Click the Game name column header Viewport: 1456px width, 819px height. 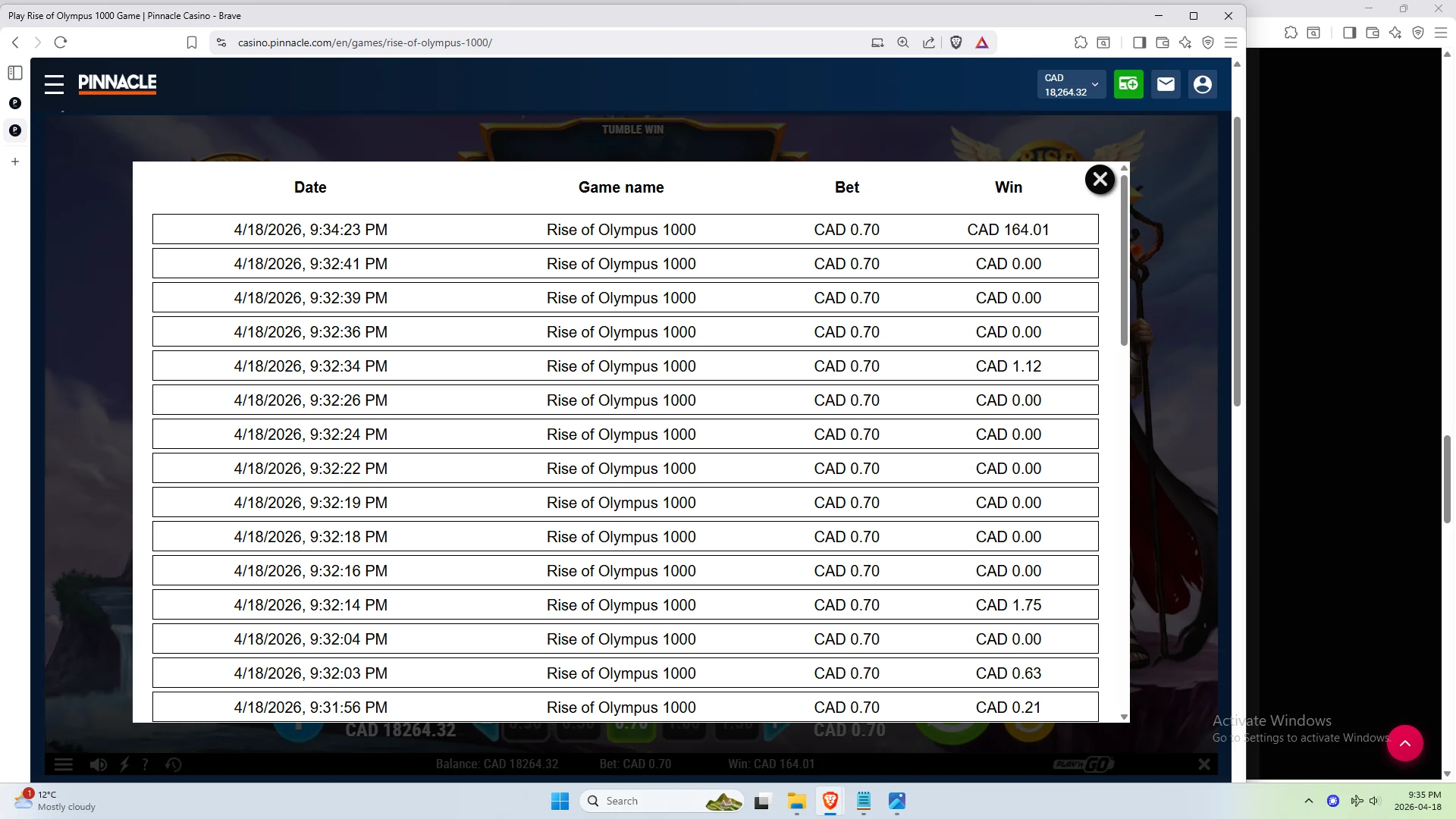[x=621, y=187]
